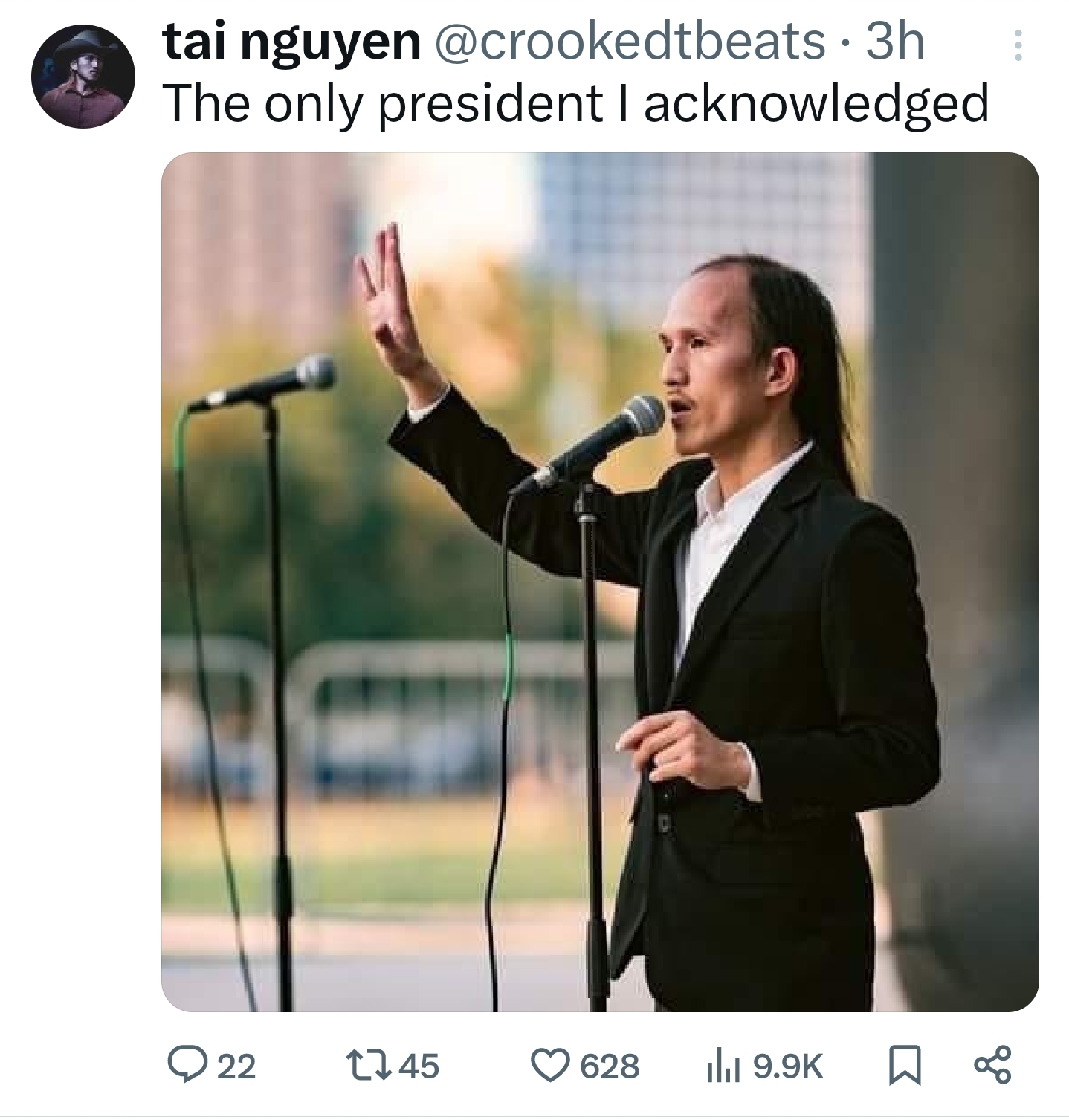Click the share icon
The image size is (1069, 1120).
(x=992, y=1066)
